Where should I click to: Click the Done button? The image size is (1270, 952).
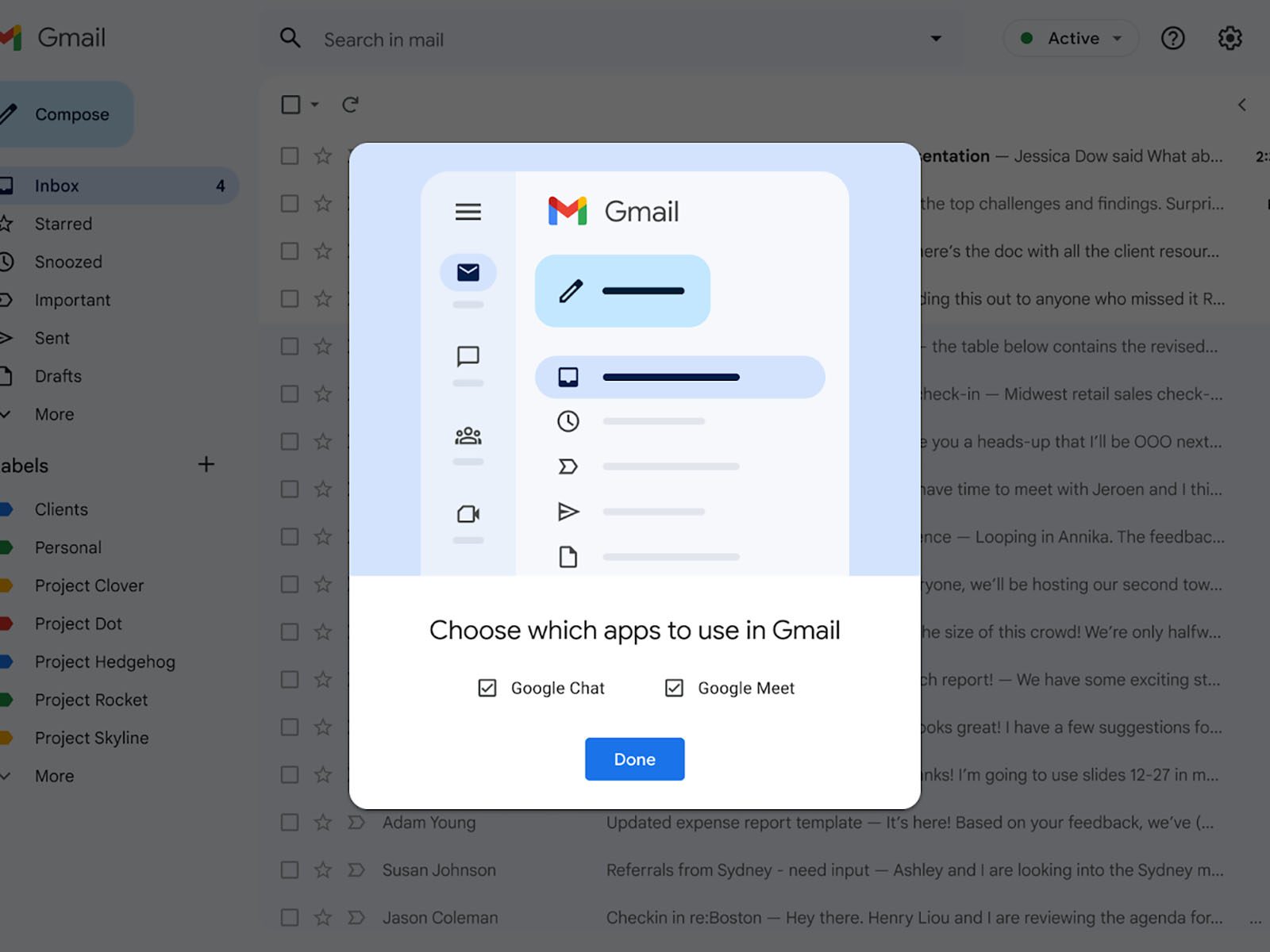tap(634, 759)
